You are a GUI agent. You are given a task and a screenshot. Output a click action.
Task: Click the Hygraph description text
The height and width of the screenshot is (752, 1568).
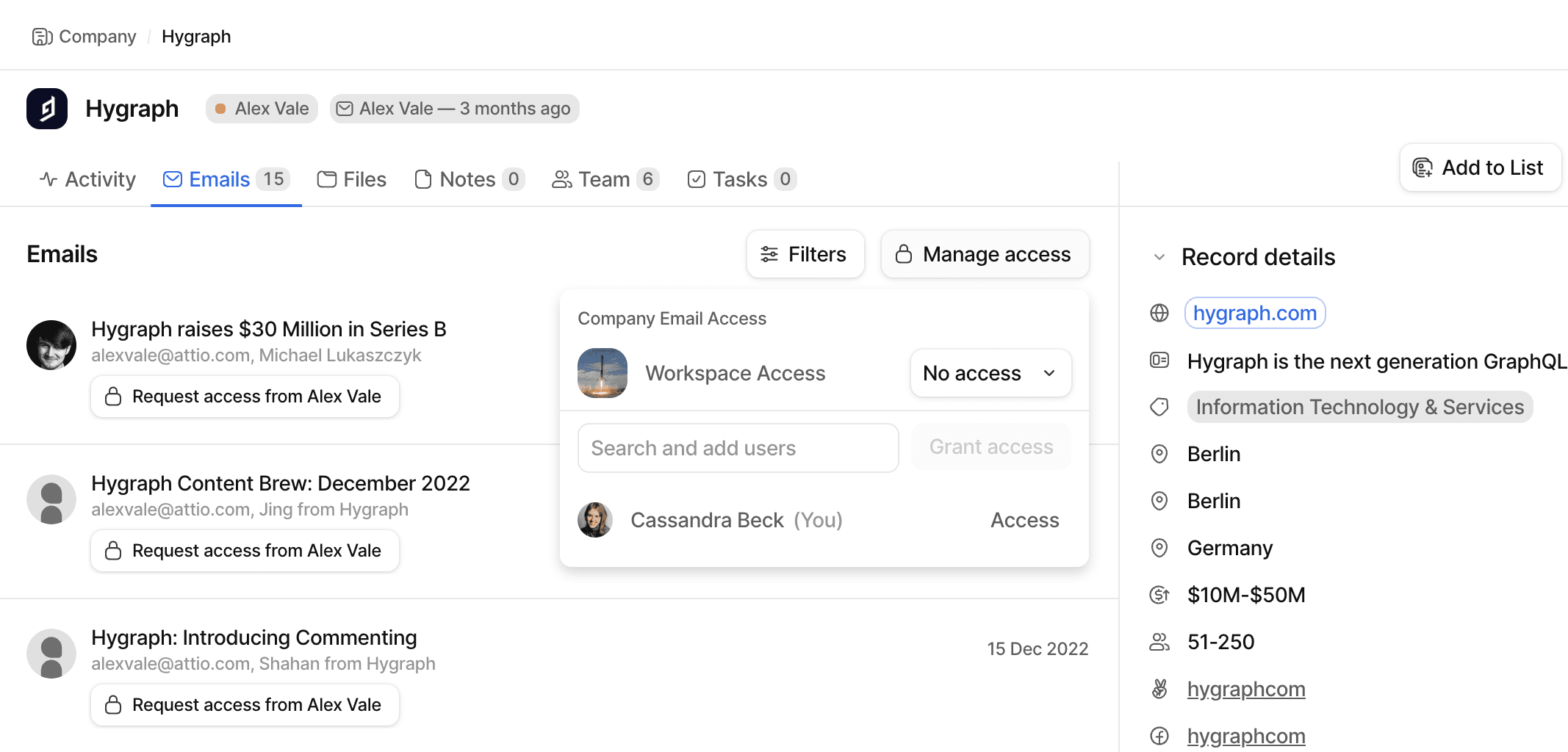(1377, 361)
